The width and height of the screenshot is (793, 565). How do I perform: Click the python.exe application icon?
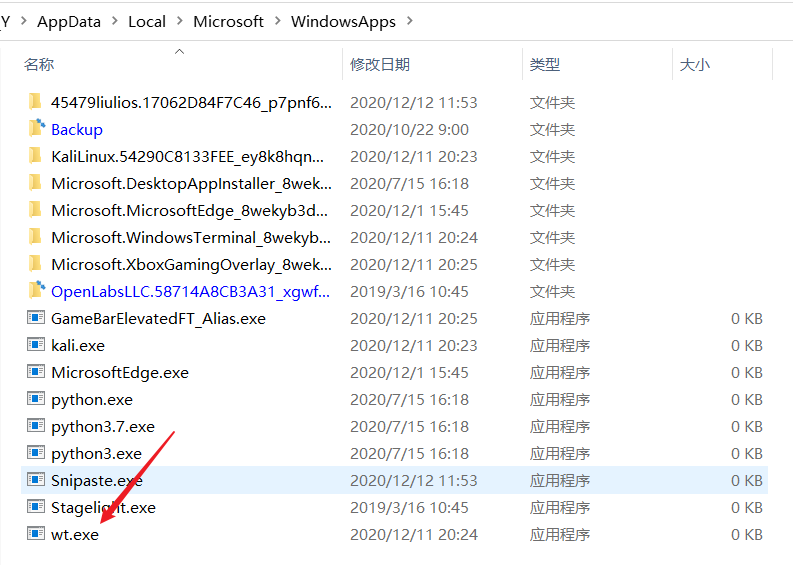(35, 399)
